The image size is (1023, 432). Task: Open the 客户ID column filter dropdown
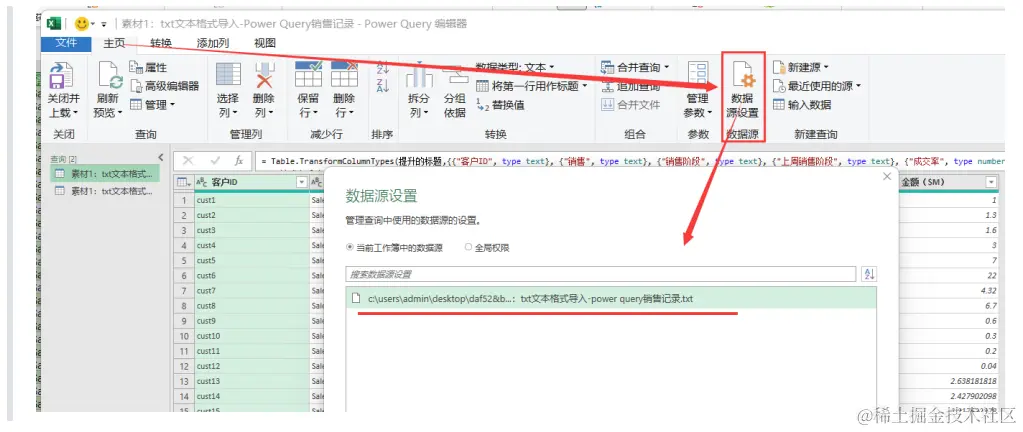(301, 182)
